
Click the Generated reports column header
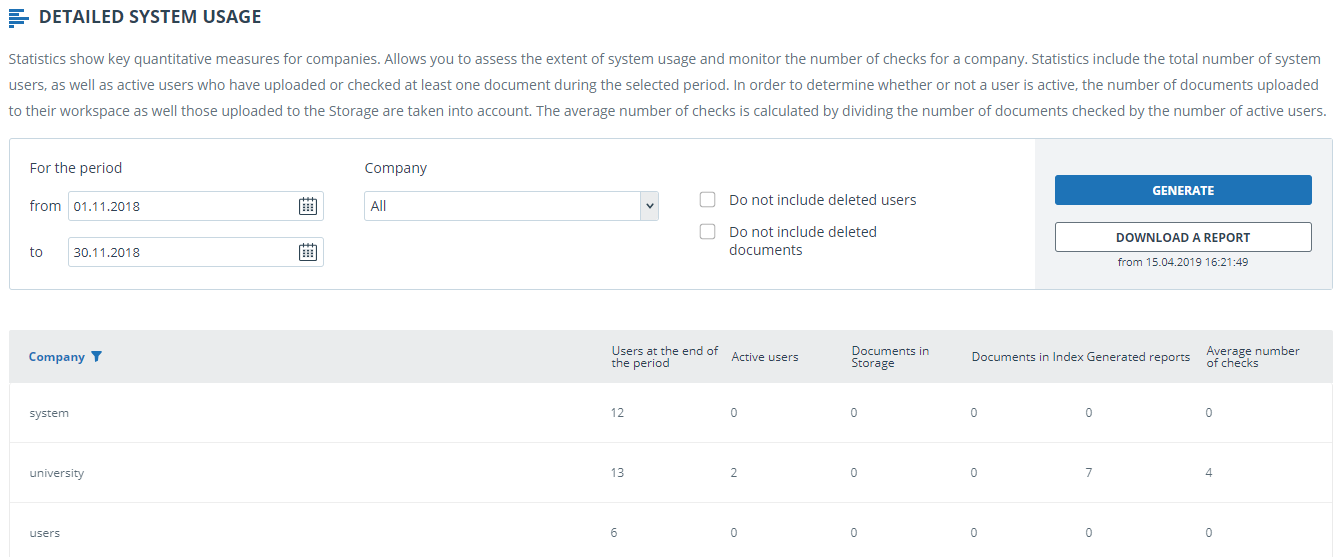click(x=1138, y=357)
